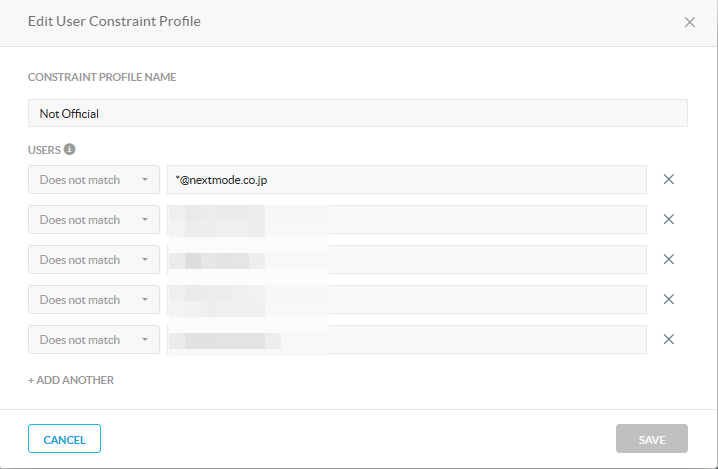Open the third 'Does not match' dropdown
The image size is (718, 469).
pyautogui.click(x=94, y=259)
